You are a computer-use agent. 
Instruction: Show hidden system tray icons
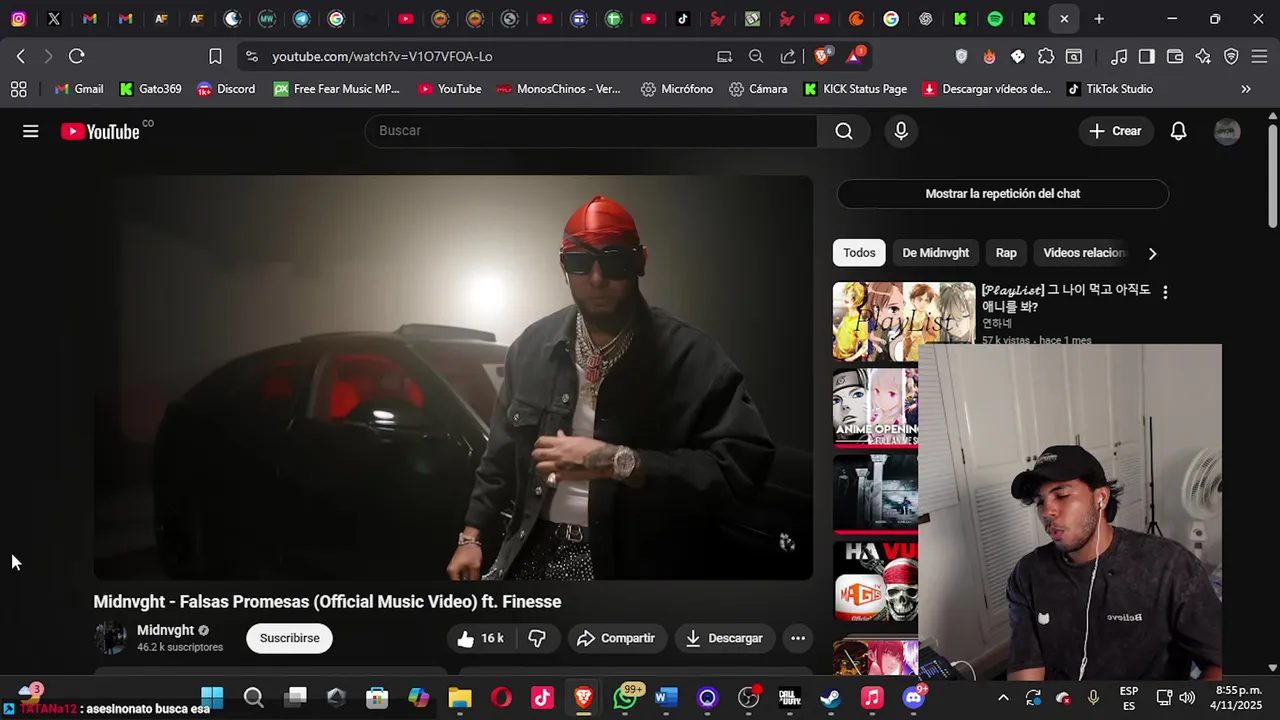point(1003,698)
